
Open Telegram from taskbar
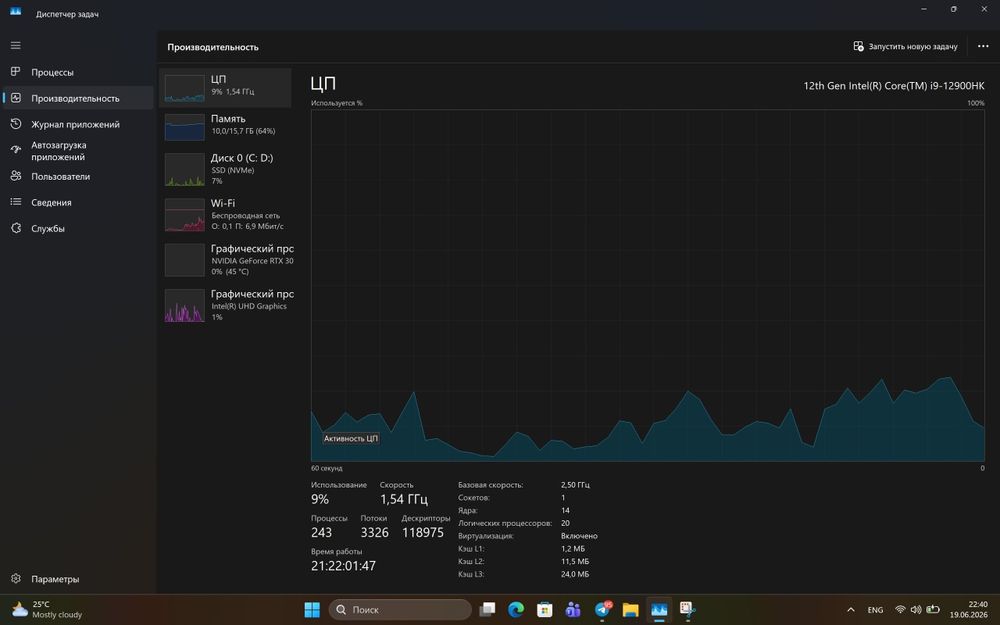tap(603, 610)
